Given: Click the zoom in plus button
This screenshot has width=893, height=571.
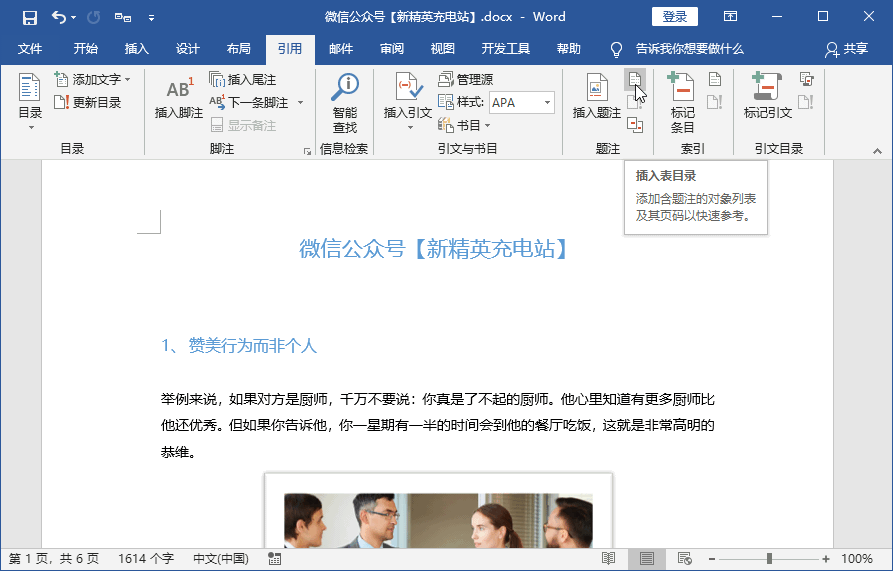Looking at the screenshot, I should pyautogui.click(x=826, y=559).
